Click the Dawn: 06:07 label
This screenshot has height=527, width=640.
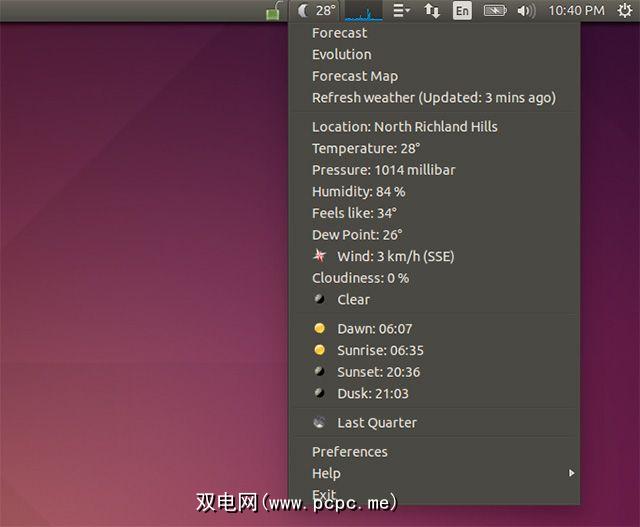coord(375,329)
